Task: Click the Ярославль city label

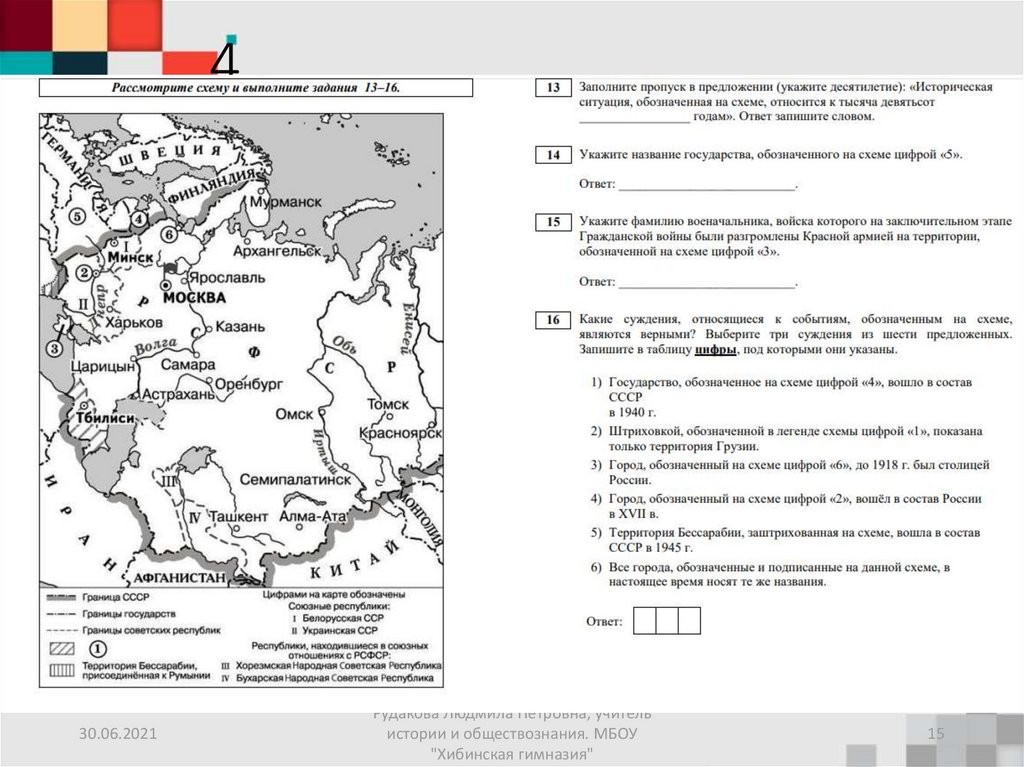Action: pos(227,278)
